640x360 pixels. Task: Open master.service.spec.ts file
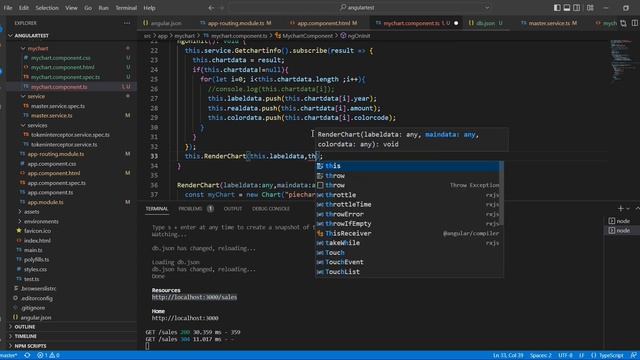pyautogui.click(x=58, y=106)
